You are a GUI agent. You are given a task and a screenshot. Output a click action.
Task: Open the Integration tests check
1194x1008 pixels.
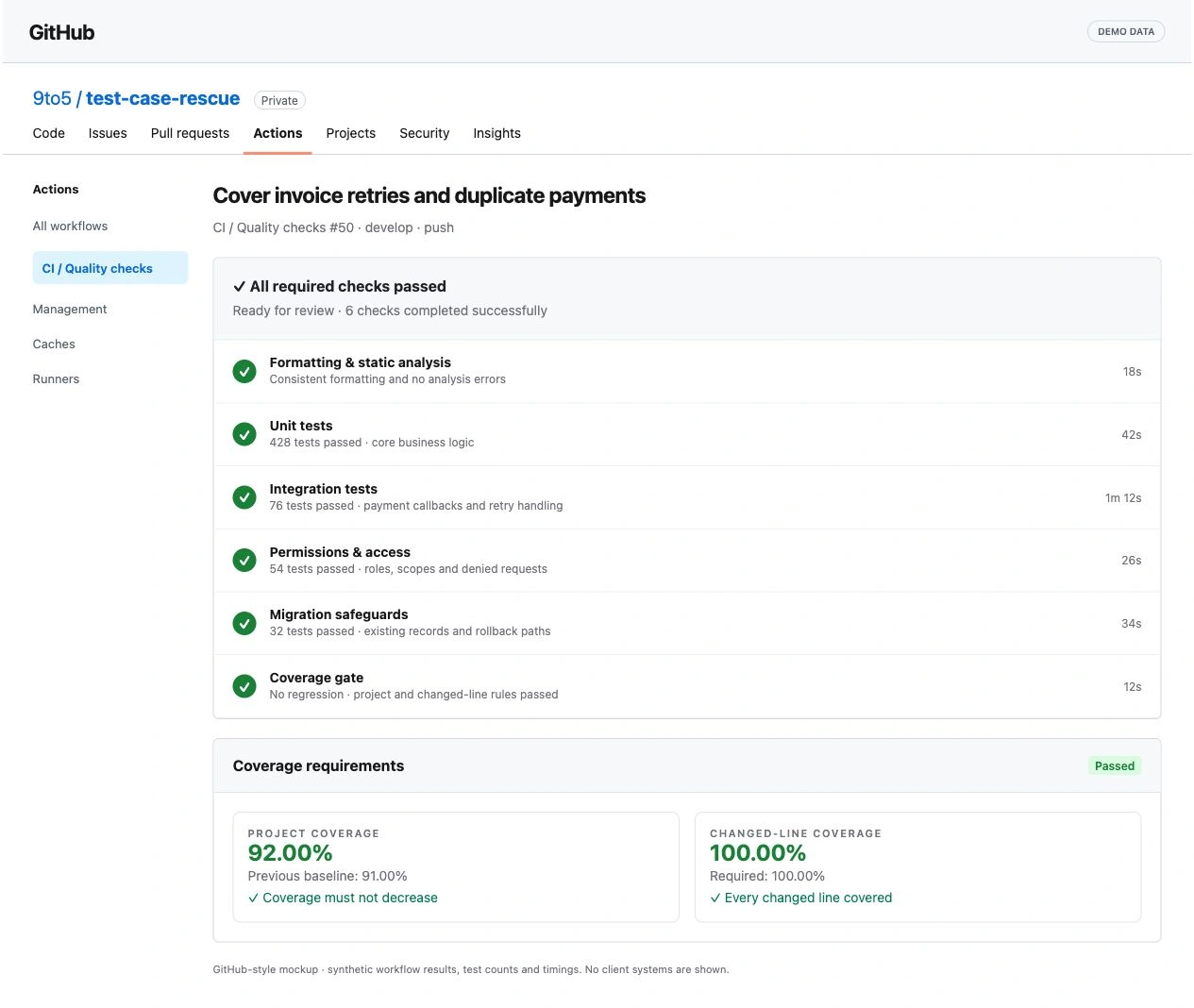click(687, 497)
